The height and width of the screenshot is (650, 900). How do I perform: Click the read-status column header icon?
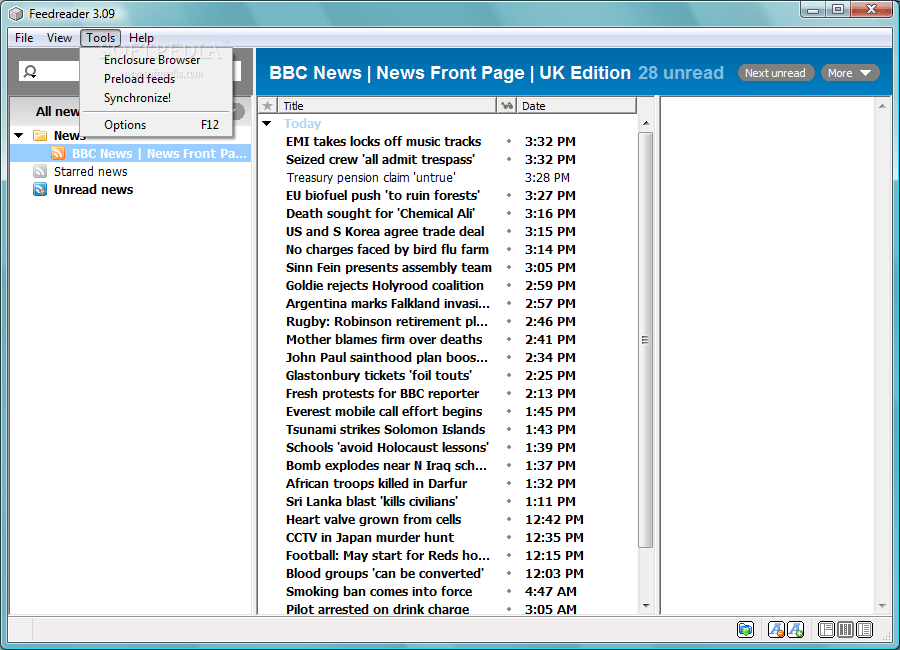(x=506, y=106)
